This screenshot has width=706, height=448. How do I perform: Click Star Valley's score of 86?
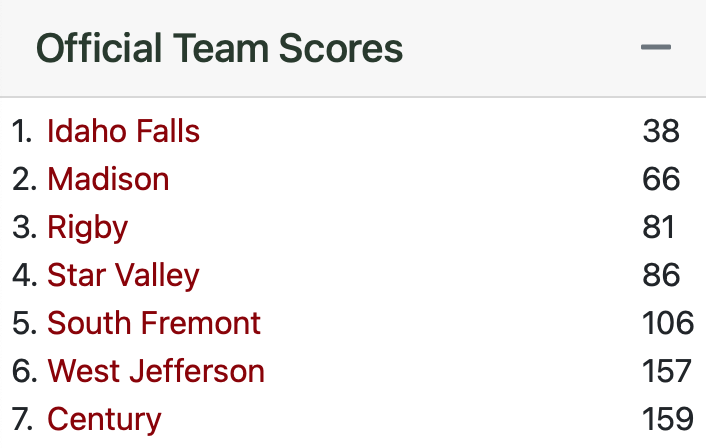coord(661,275)
